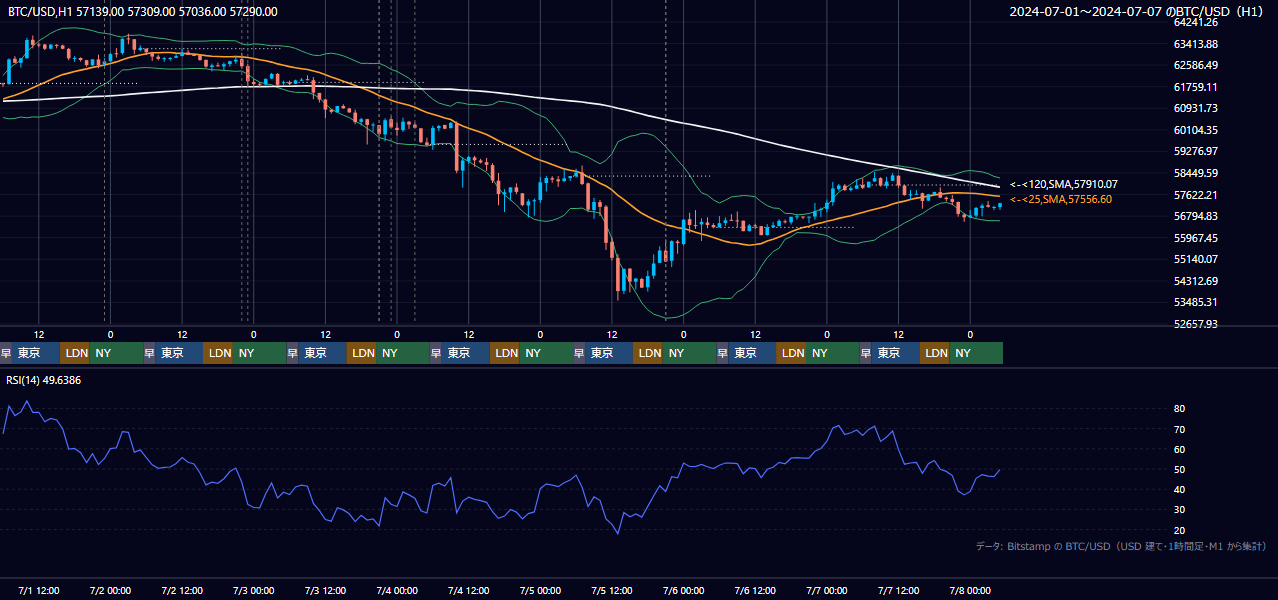Select the 7/8 00:00 date label
The image size is (1278, 600).
[x=970, y=590]
